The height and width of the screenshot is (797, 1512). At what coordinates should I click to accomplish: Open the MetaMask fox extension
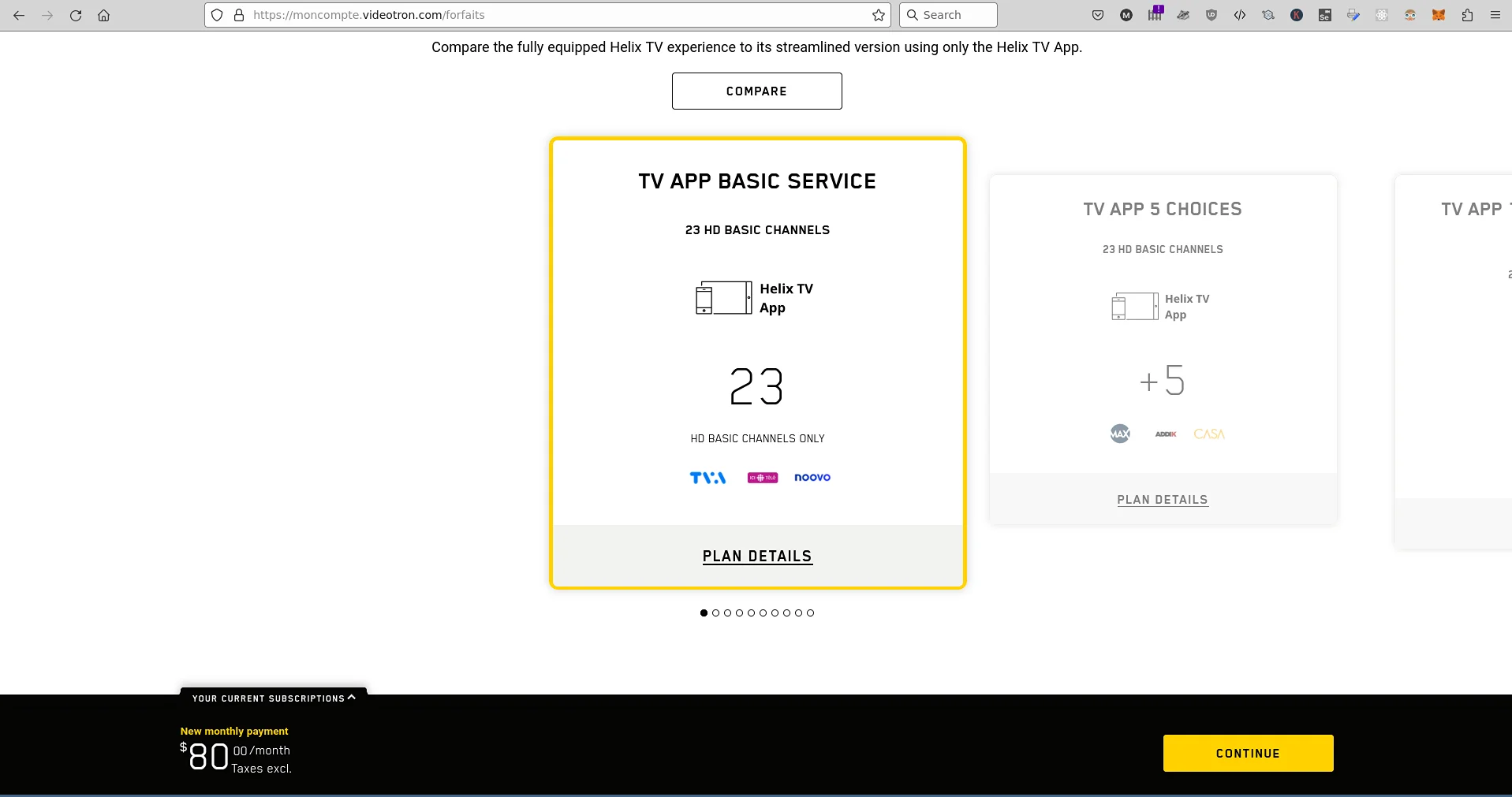point(1439,15)
